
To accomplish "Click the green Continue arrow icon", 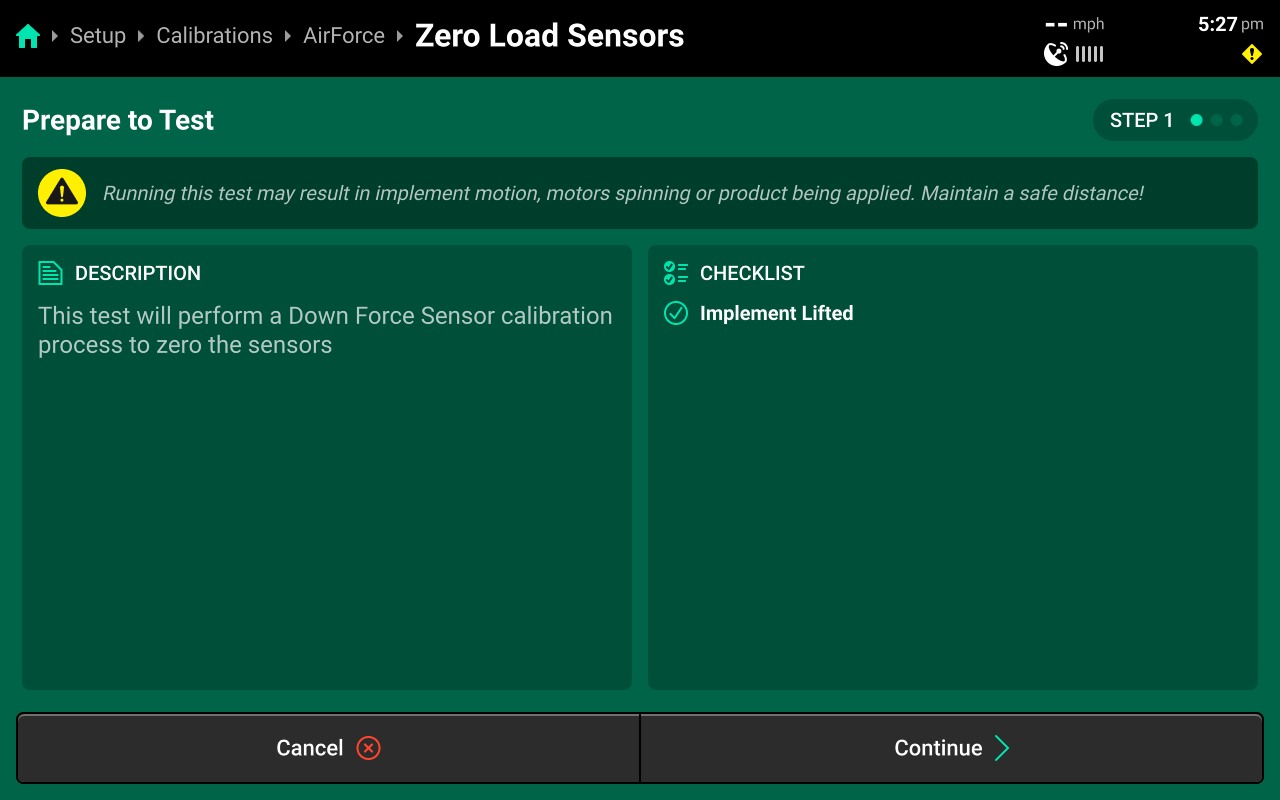I will [x=1002, y=748].
